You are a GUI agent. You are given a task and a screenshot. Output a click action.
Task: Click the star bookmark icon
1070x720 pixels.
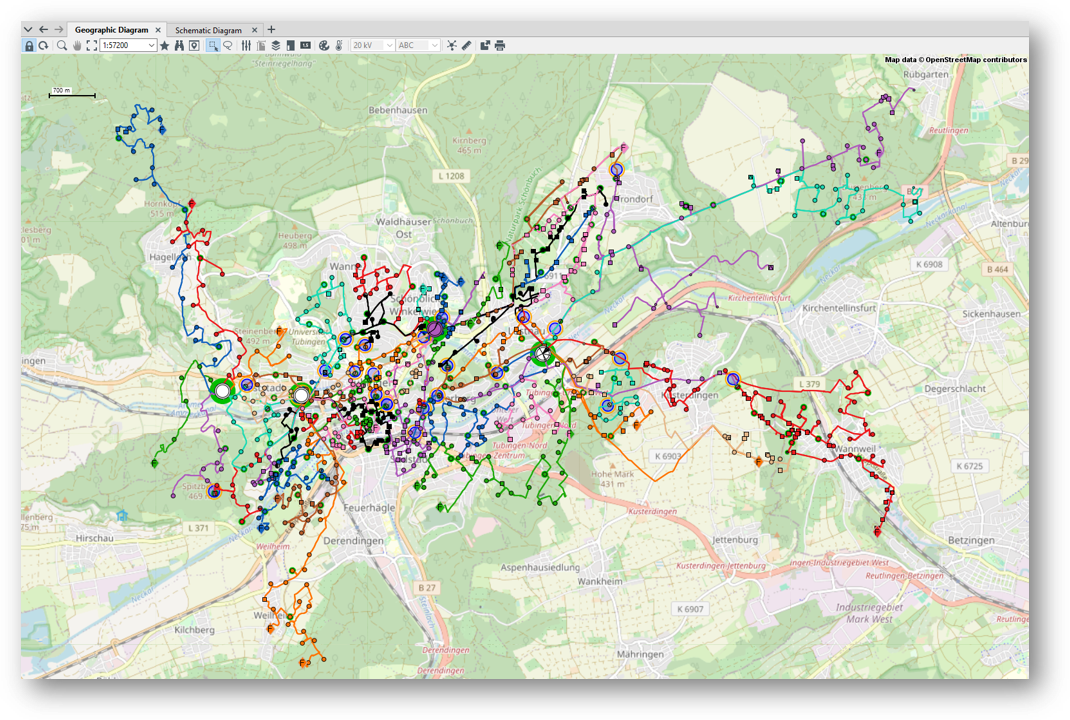tap(165, 46)
